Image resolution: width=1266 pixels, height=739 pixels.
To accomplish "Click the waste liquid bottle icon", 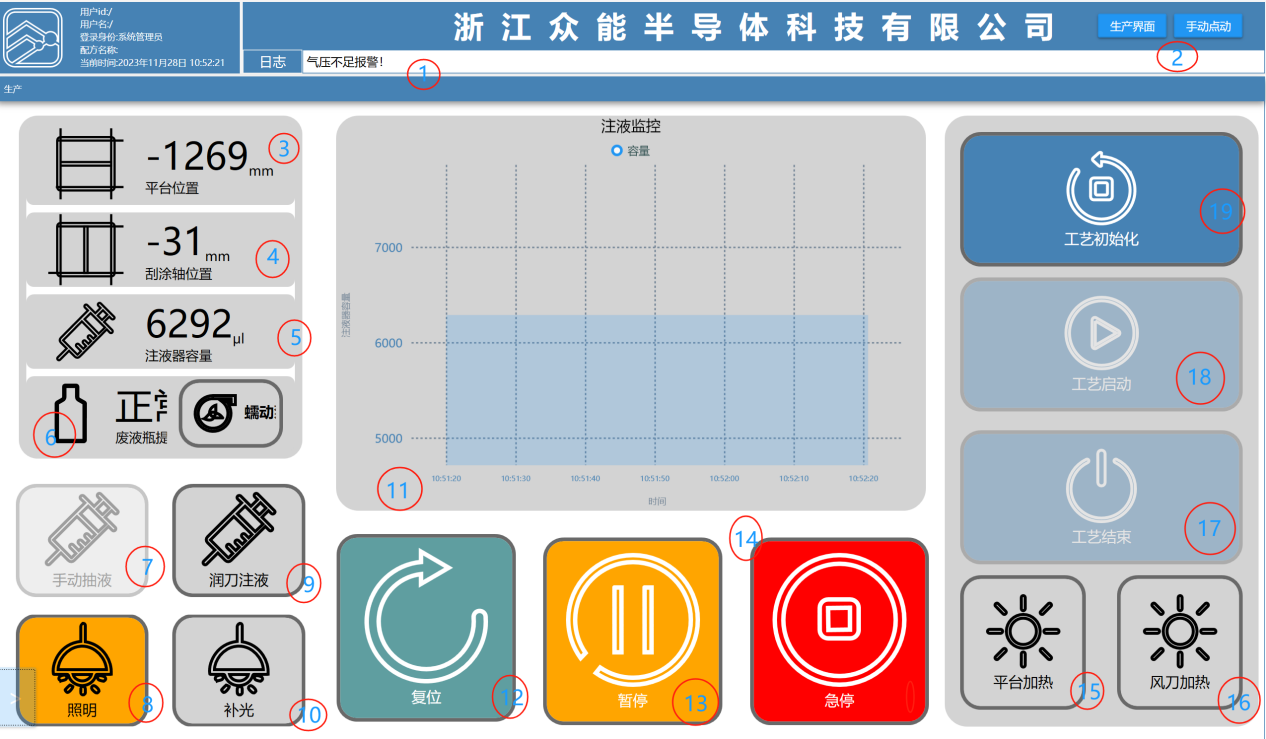I will pos(70,415).
